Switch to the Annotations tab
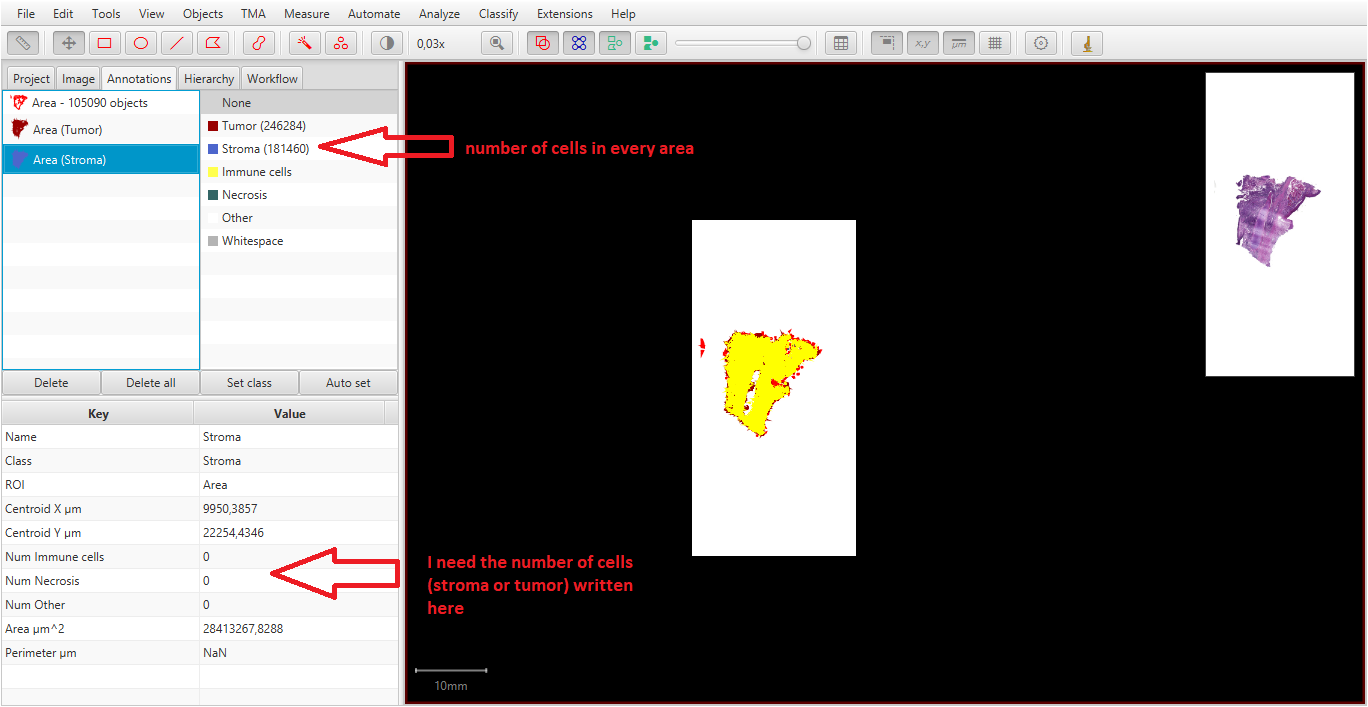1368x707 pixels. (139, 78)
